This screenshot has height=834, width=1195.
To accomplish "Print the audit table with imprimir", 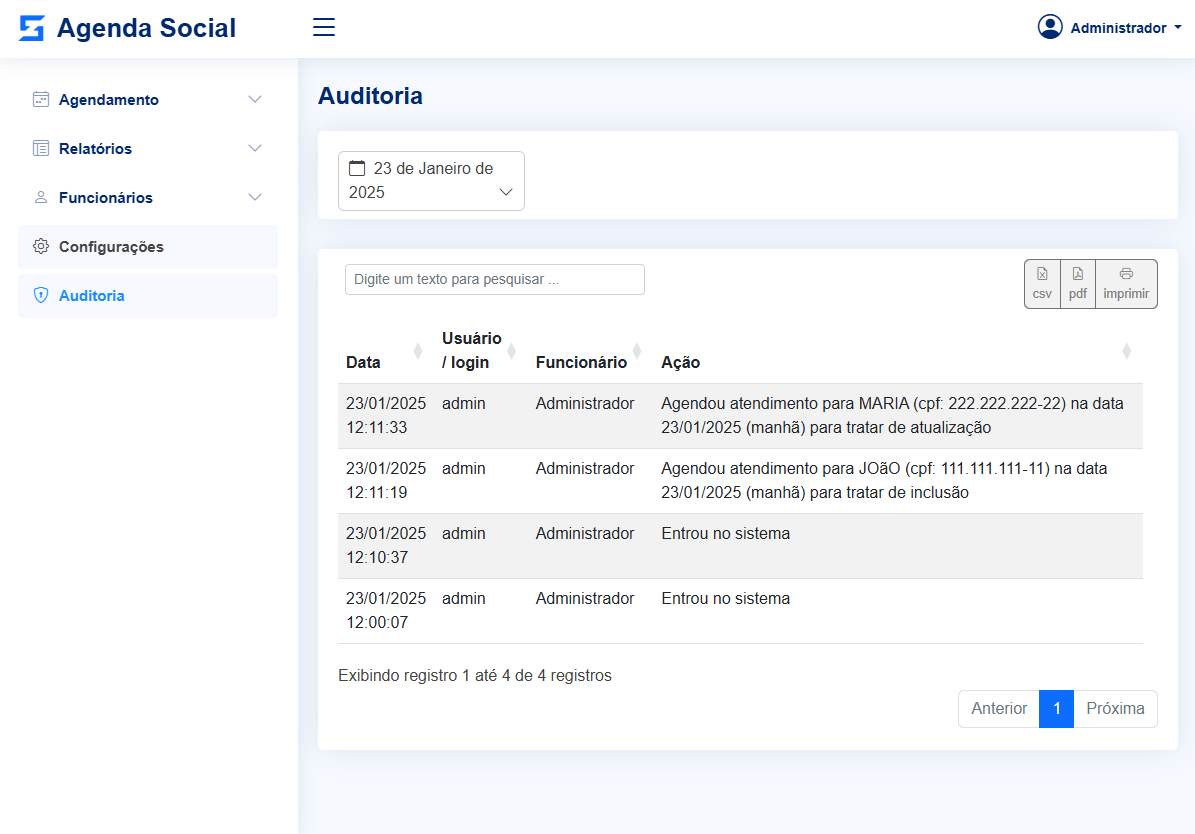I will click(x=1126, y=284).
